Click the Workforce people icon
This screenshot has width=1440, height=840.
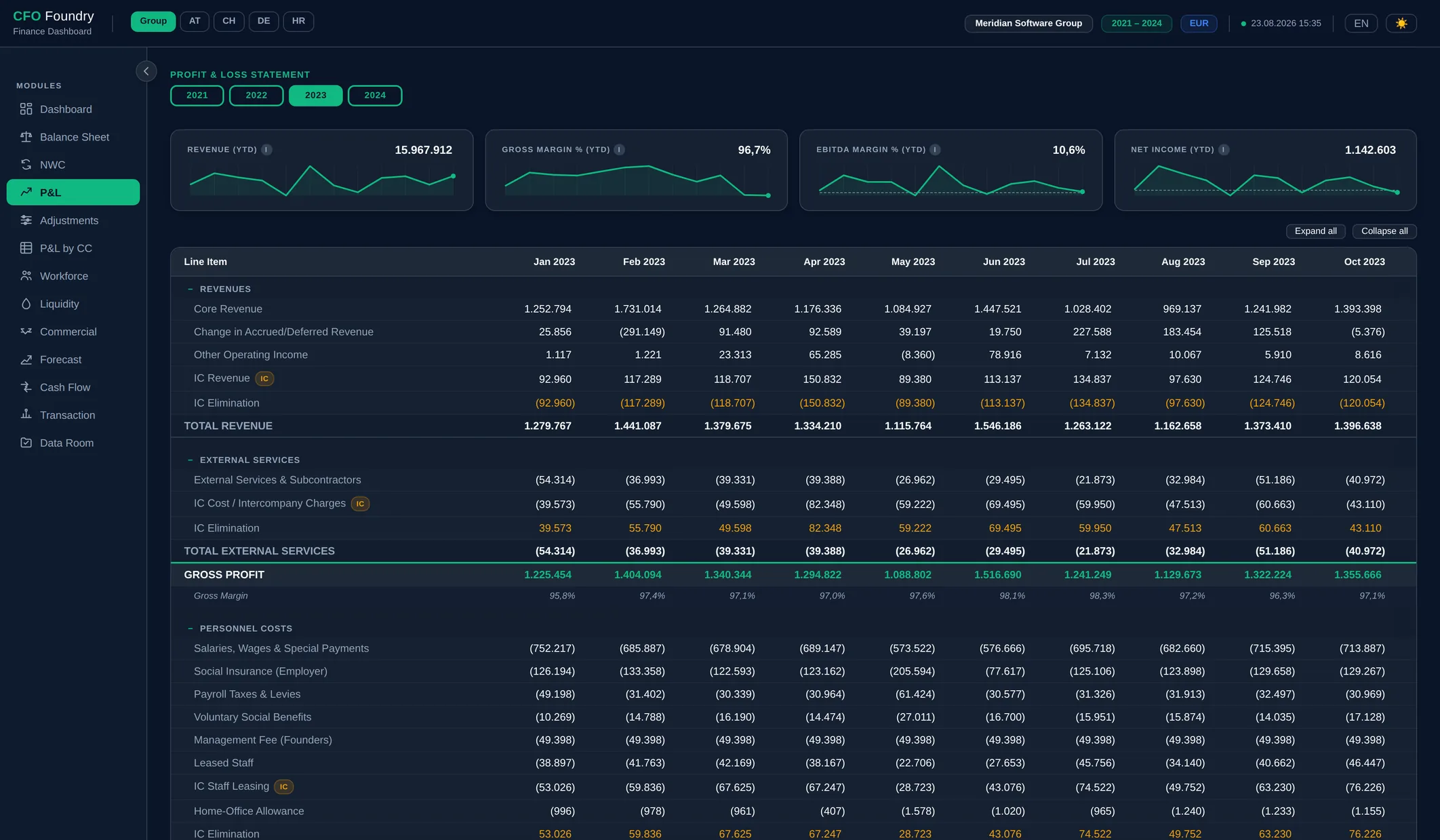(26, 276)
